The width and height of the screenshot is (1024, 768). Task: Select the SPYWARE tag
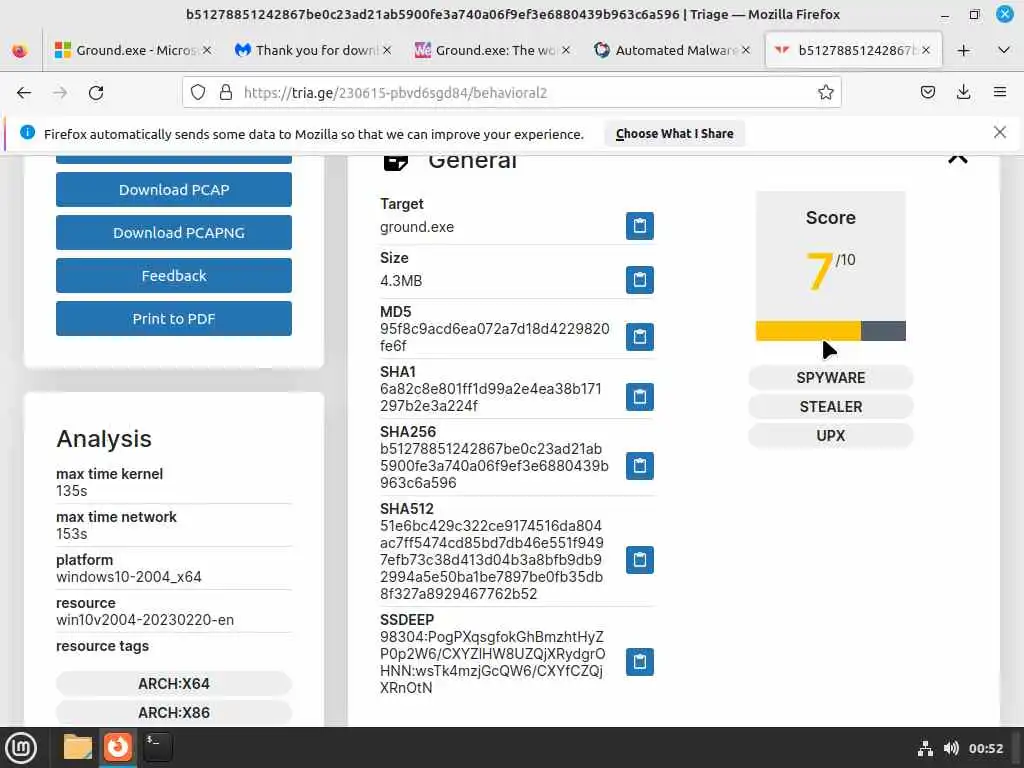point(830,377)
